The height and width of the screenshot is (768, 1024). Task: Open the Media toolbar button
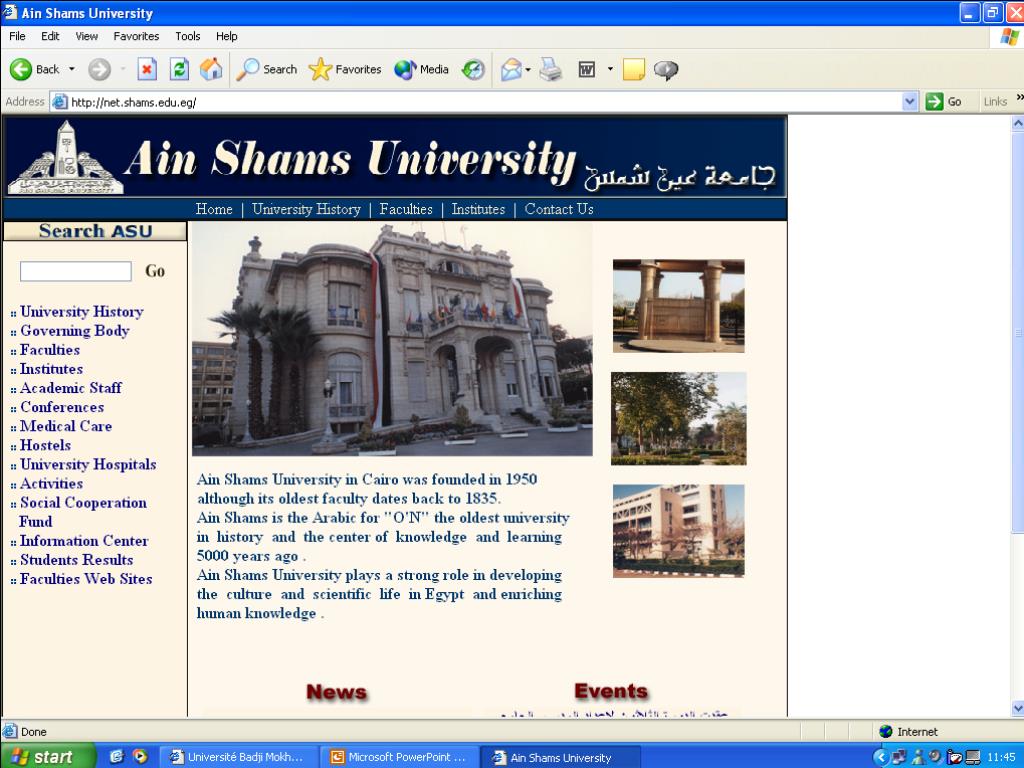tap(421, 69)
